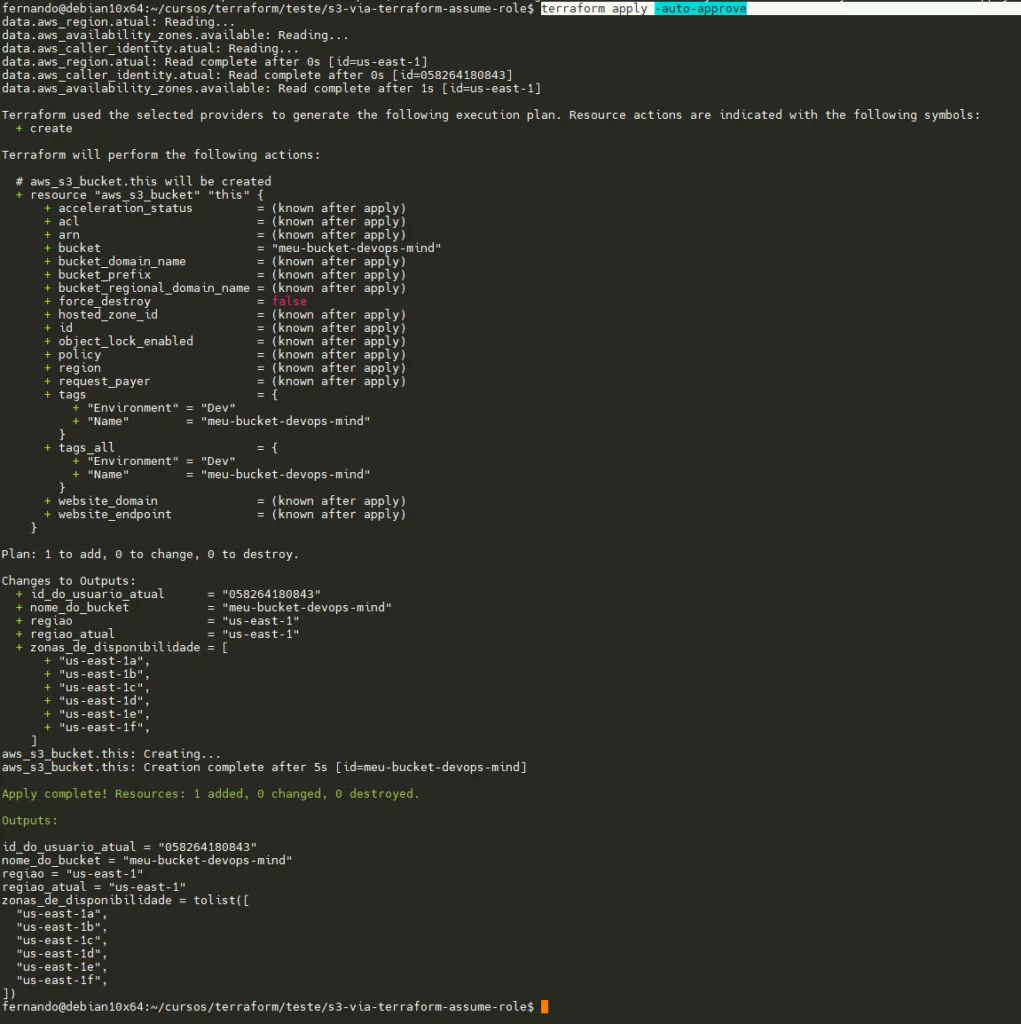
Task: Click the orange cursor block at the prompt
Action: click(x=544, y=1006)
